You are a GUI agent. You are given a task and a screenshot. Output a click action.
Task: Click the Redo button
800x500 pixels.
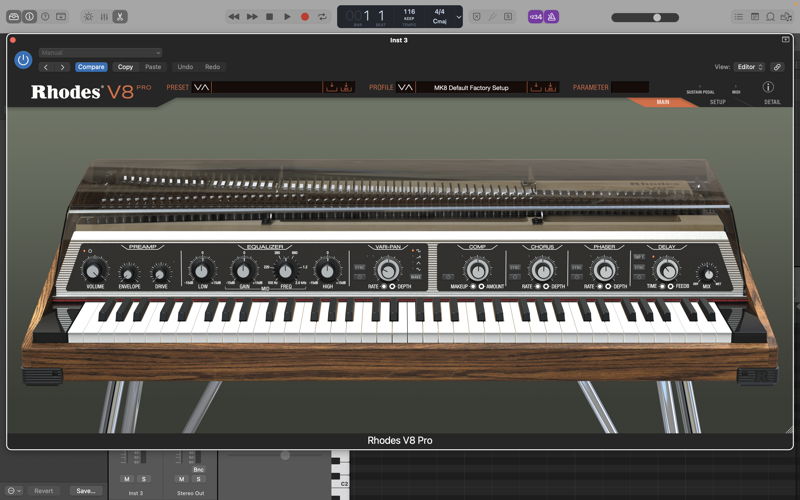(212, 67)
